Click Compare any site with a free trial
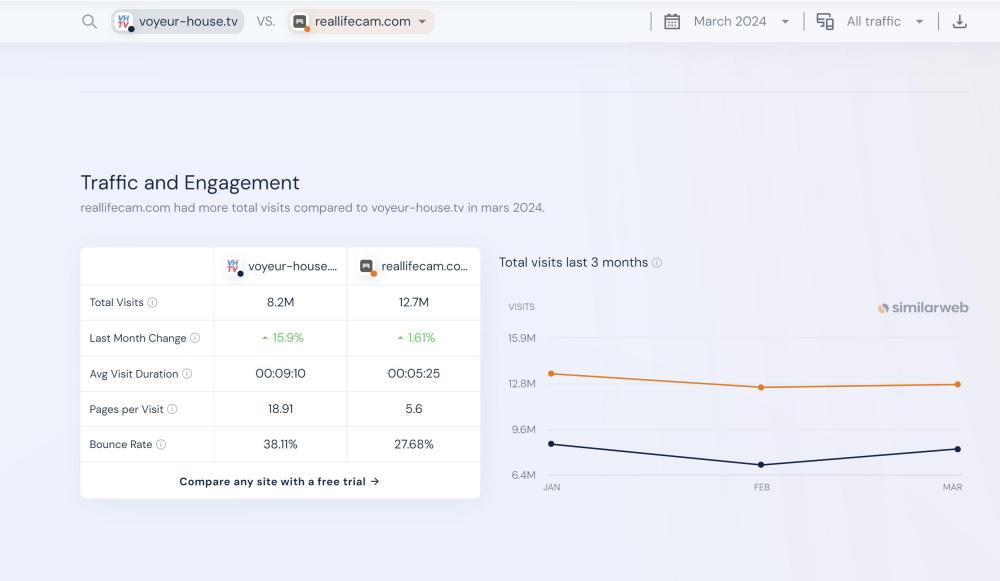The height and width of the screenshot is (581, 1000). point(279,481)
